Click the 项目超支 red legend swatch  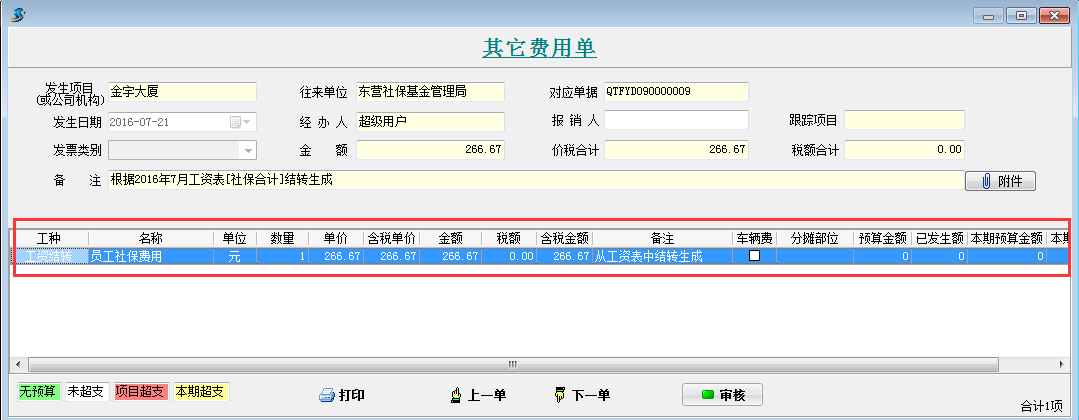[x=140, y=391]
